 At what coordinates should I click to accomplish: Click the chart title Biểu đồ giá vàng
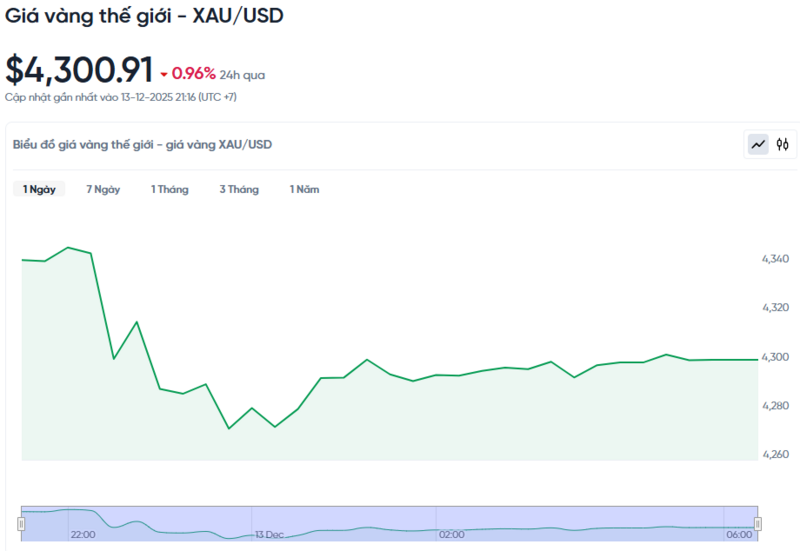142,145
